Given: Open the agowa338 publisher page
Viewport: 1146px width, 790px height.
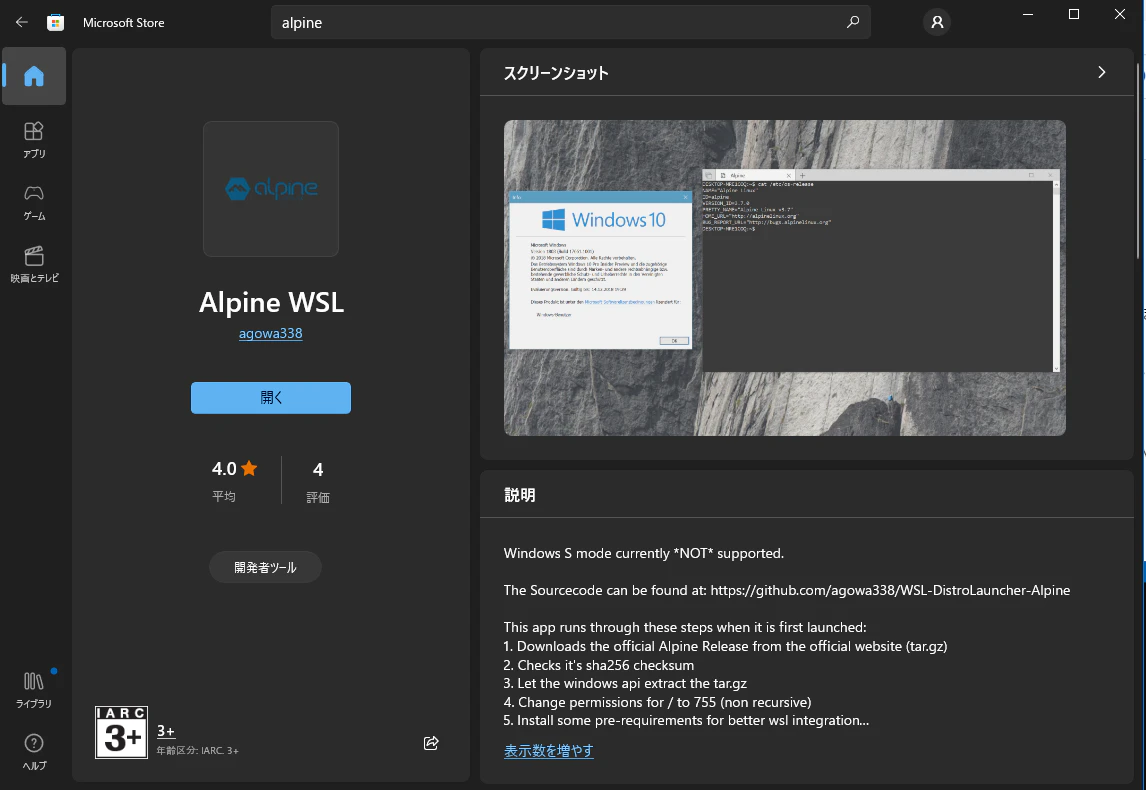Looking at the screenshot, I should click(270, 333).
